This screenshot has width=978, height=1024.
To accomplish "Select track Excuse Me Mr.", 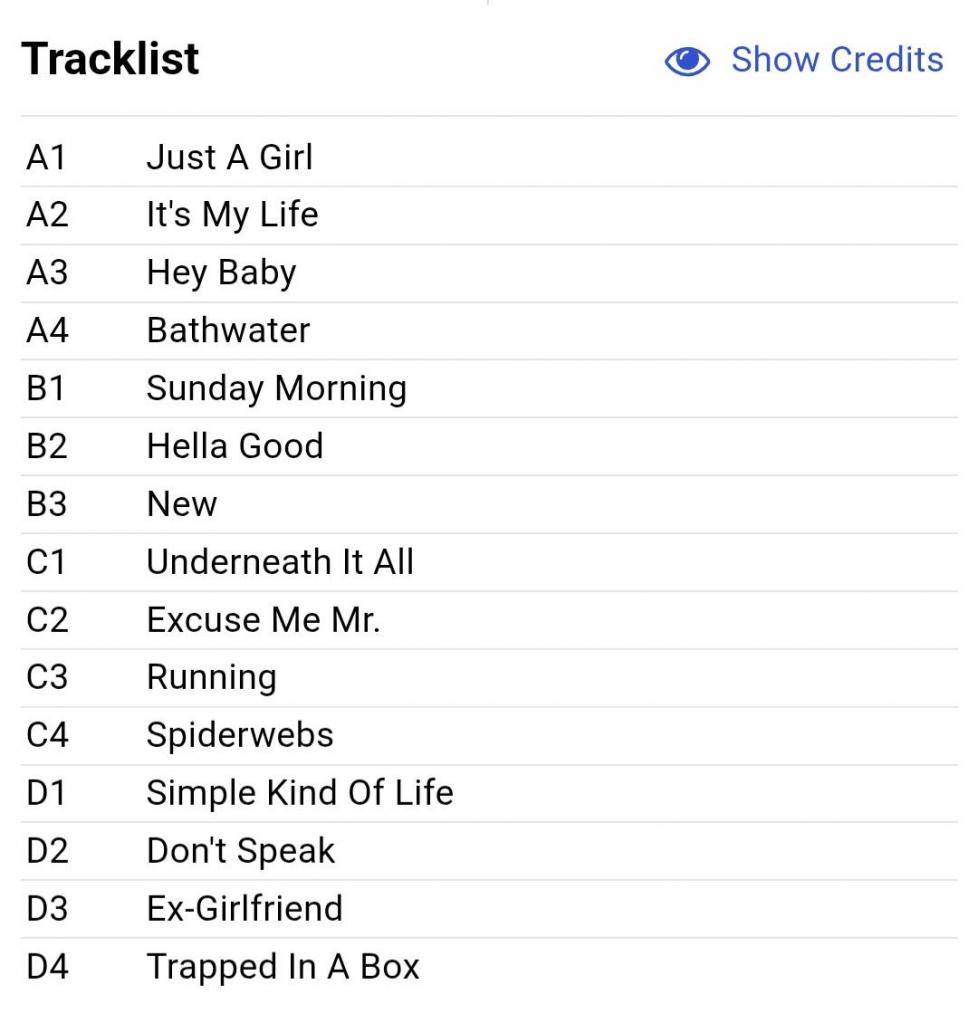I will [x=263, y=620].
